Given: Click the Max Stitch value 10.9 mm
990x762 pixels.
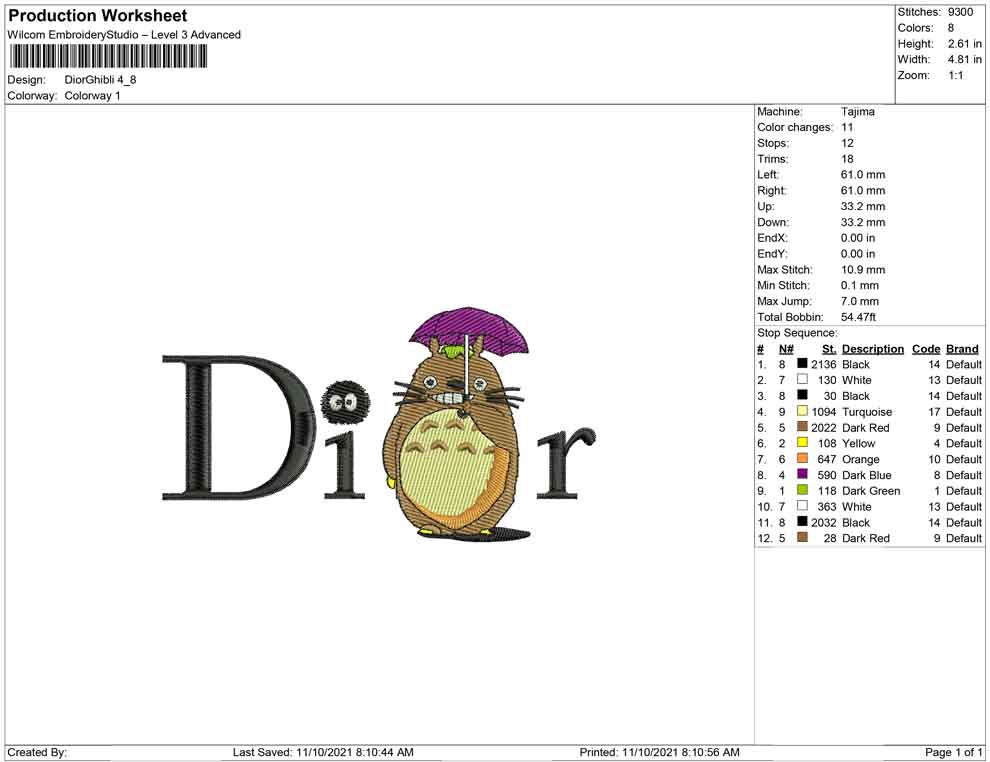Looking at the screenshot, I should 863,270.
